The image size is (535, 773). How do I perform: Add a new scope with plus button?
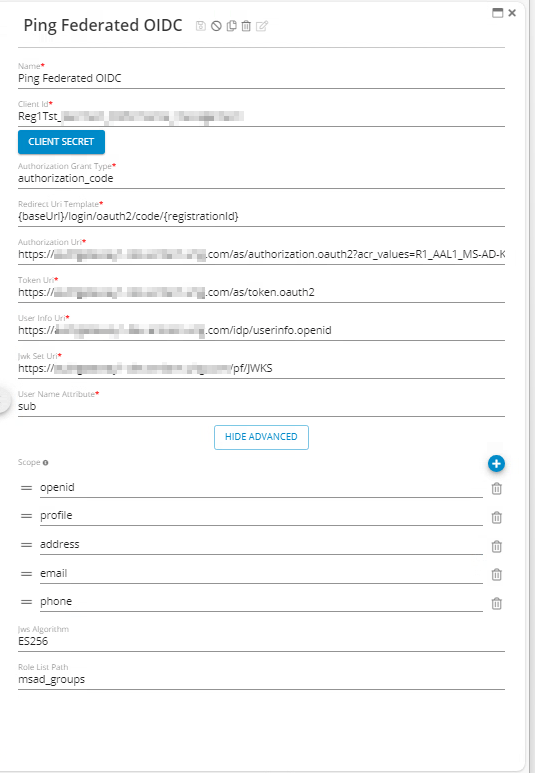(x=496, y=463)
